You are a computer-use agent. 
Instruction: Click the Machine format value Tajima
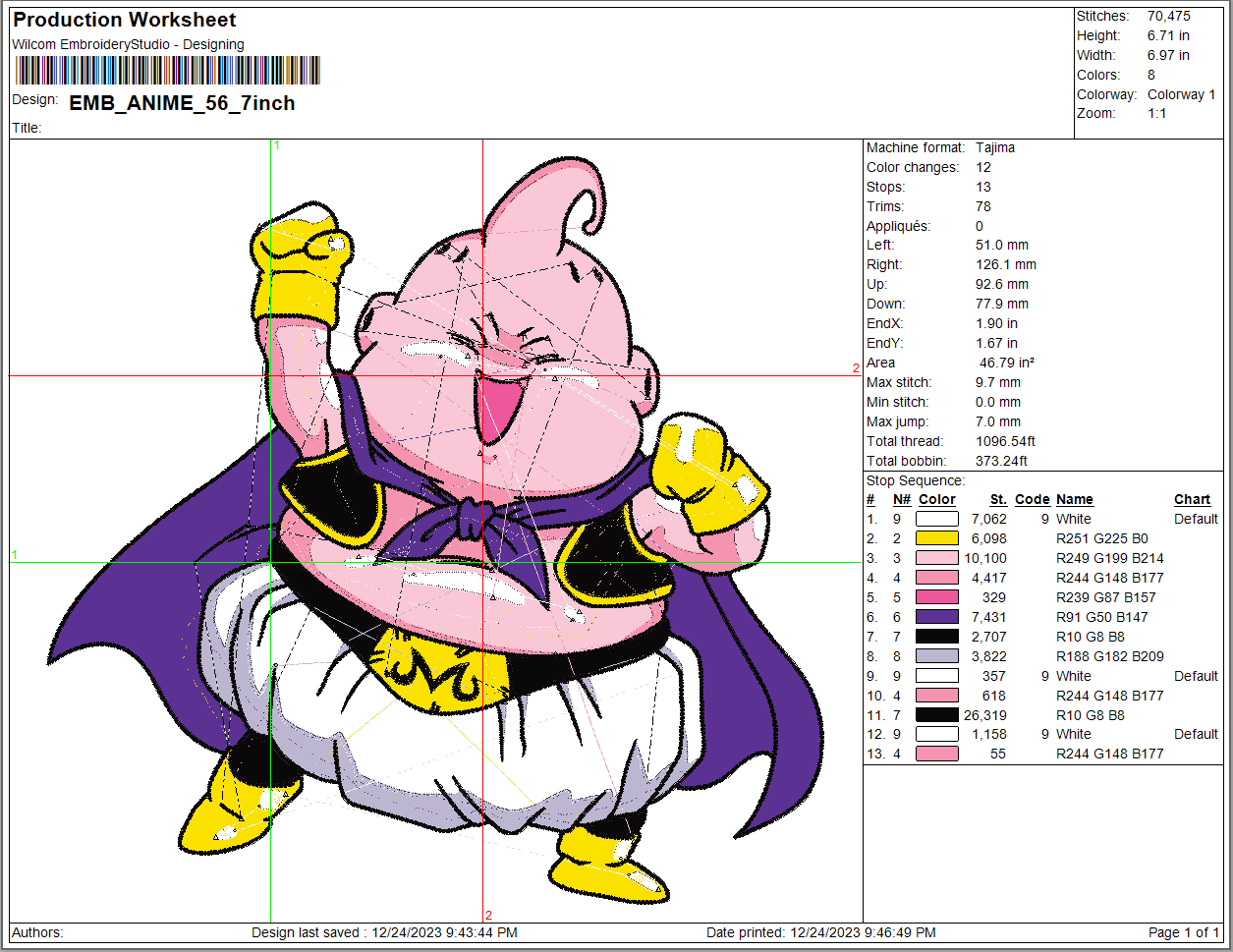tap(995, 147)
